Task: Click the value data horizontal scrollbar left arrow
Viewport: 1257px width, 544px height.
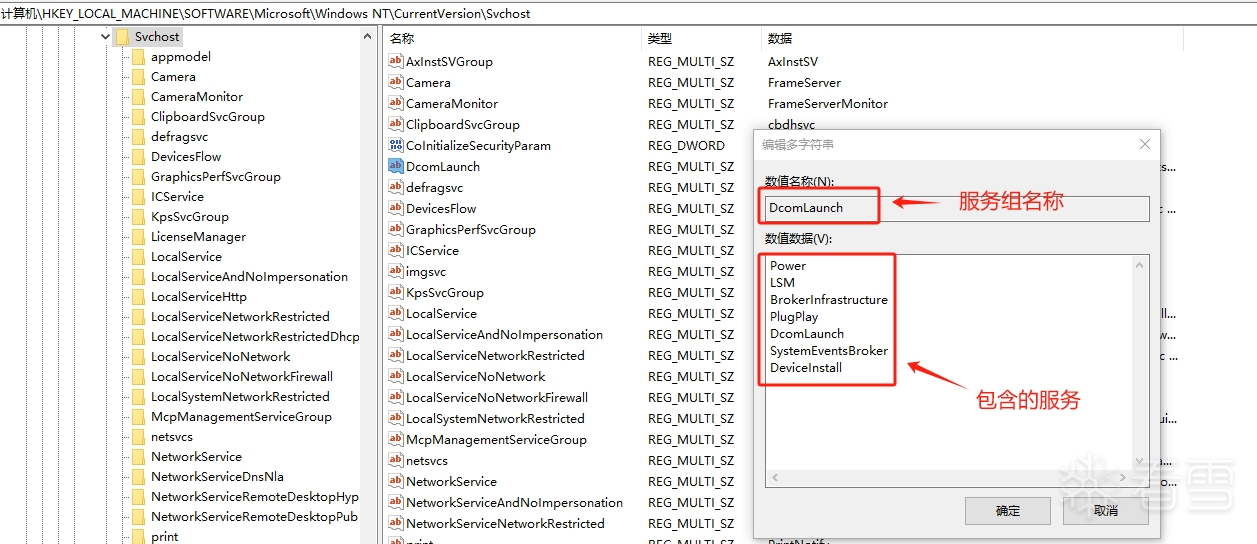Action: pos(775,478)
